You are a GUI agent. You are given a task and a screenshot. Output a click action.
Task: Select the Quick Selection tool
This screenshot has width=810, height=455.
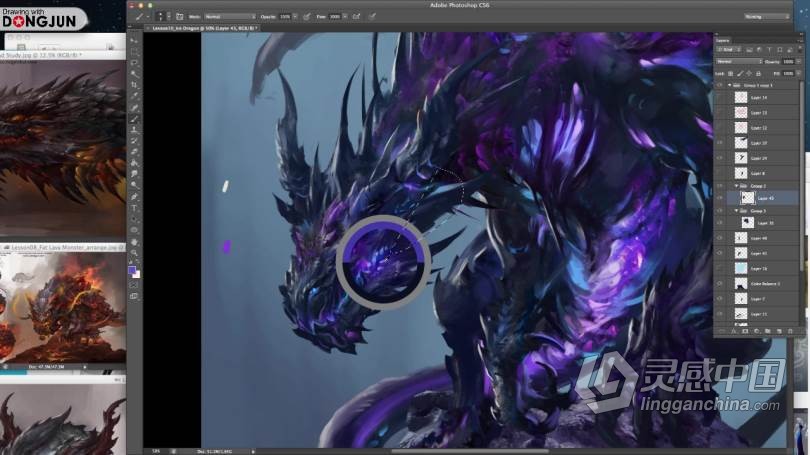134,74
